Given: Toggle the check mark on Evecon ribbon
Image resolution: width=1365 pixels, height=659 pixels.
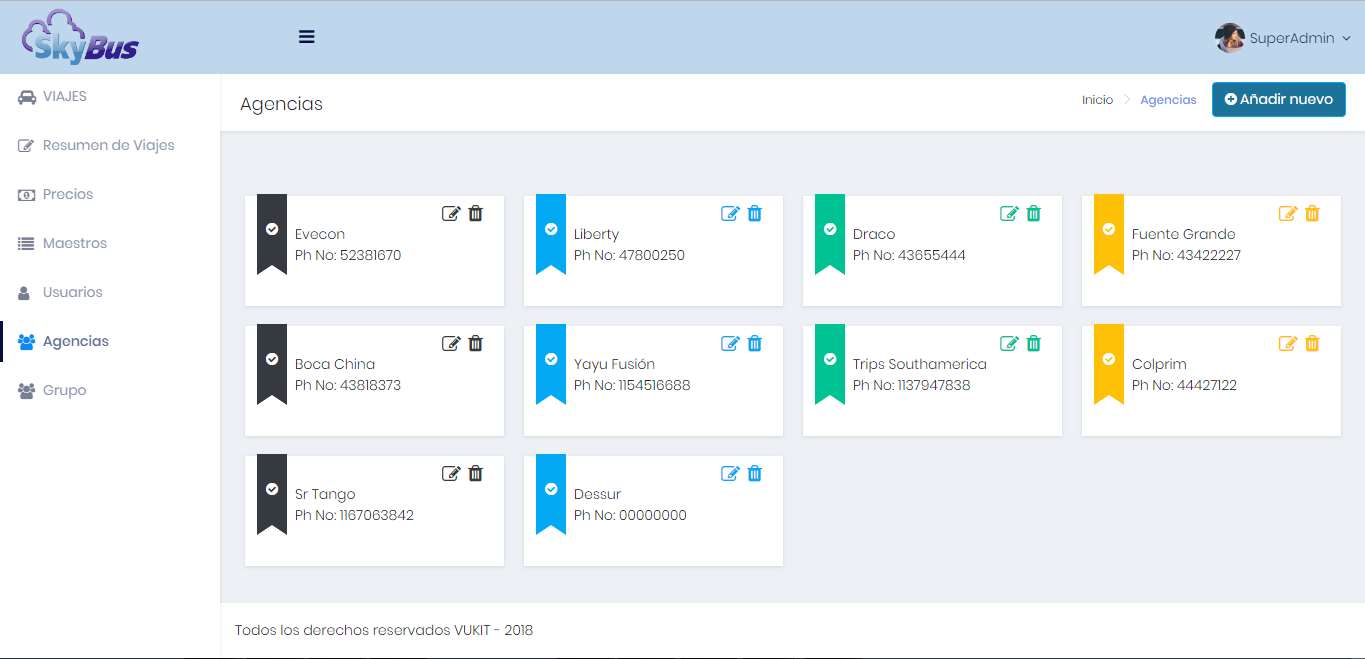Looking at the screenshot, I should pyautogui.click(x=272, y=229).
